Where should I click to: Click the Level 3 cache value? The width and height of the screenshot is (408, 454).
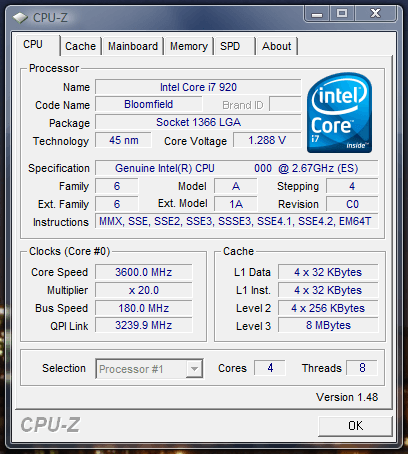(328, 325)
